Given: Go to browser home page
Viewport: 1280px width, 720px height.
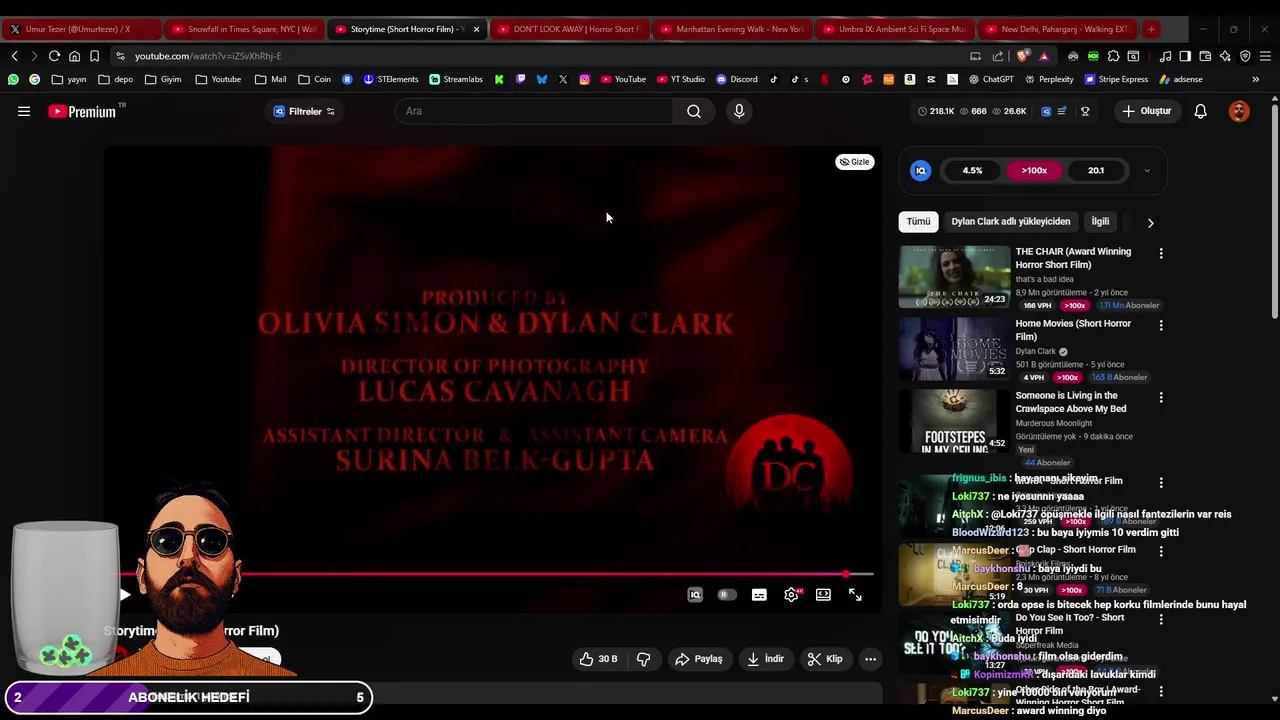Looking at the screenshot, I should click(x=74, y=56).
